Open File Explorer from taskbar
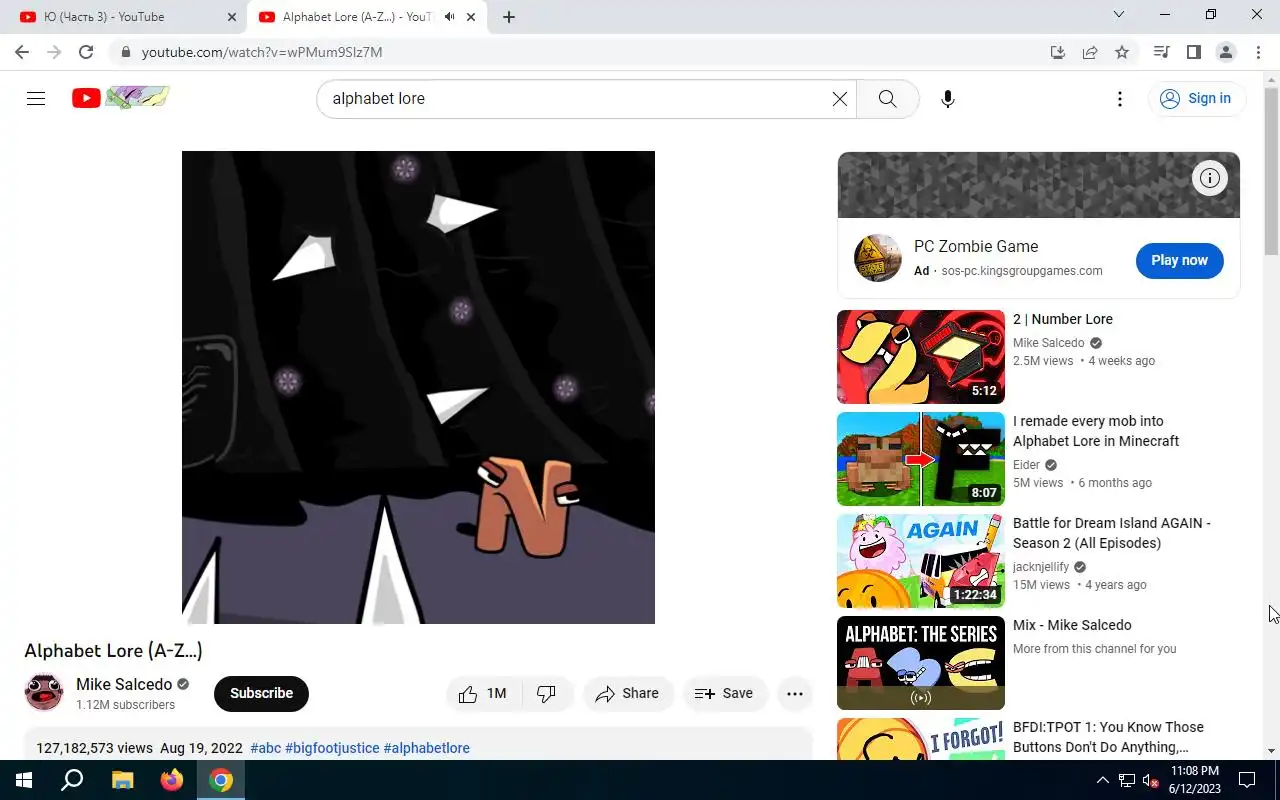 [122, 780]
